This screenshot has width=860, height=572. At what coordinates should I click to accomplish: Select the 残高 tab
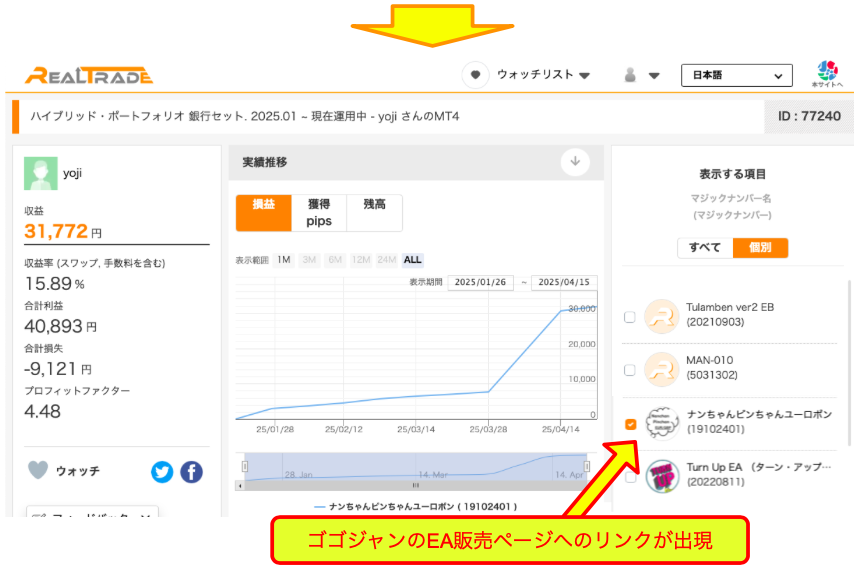pos(374,212)
